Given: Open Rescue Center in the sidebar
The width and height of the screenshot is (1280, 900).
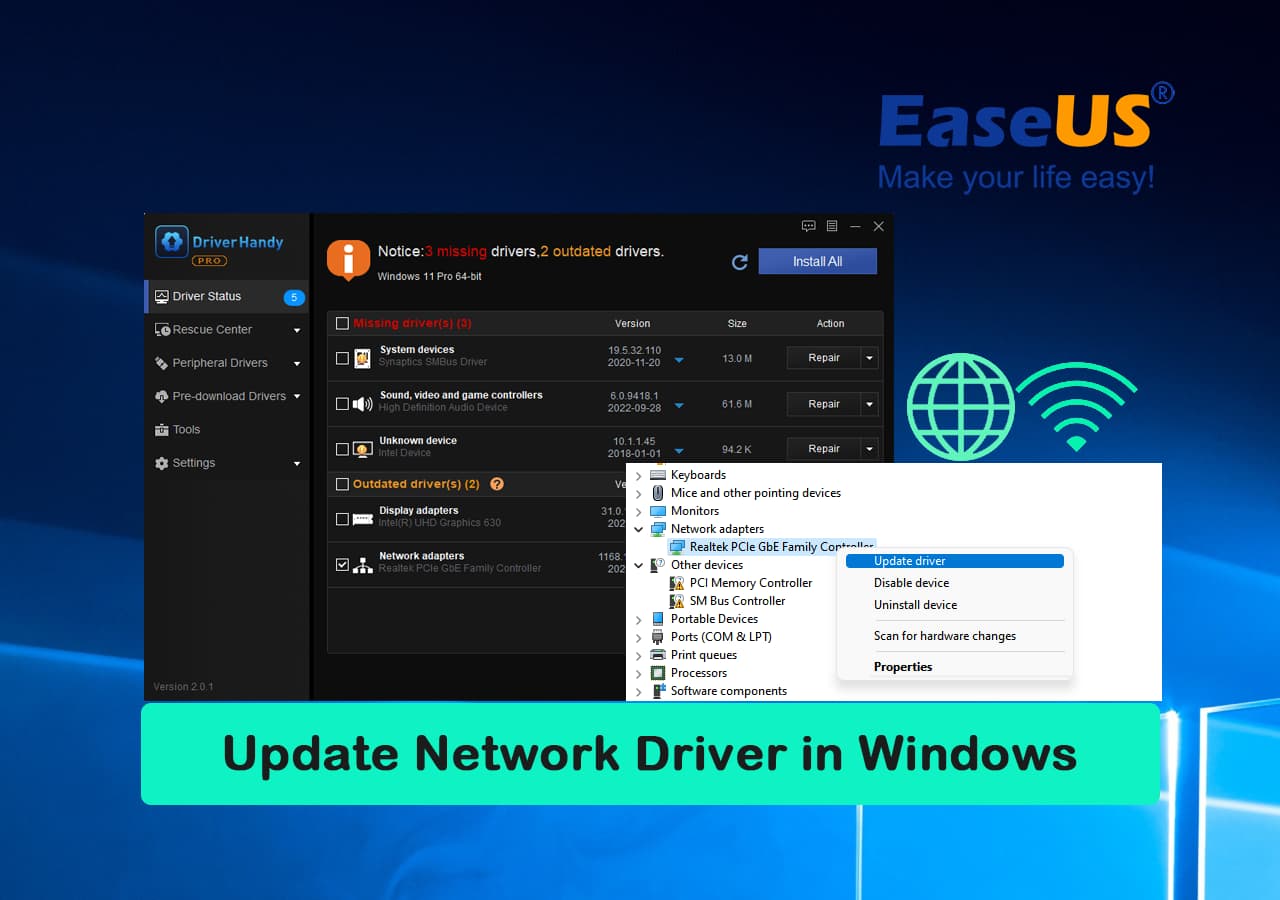Looking at the screenshot, I should point(226,330).
